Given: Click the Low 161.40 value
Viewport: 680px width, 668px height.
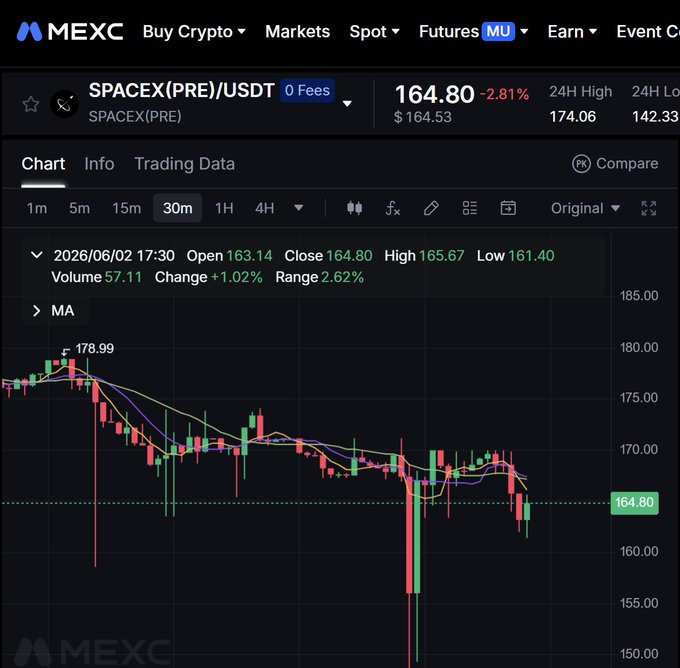Looking at the screenshot, I should pos(531,255).
